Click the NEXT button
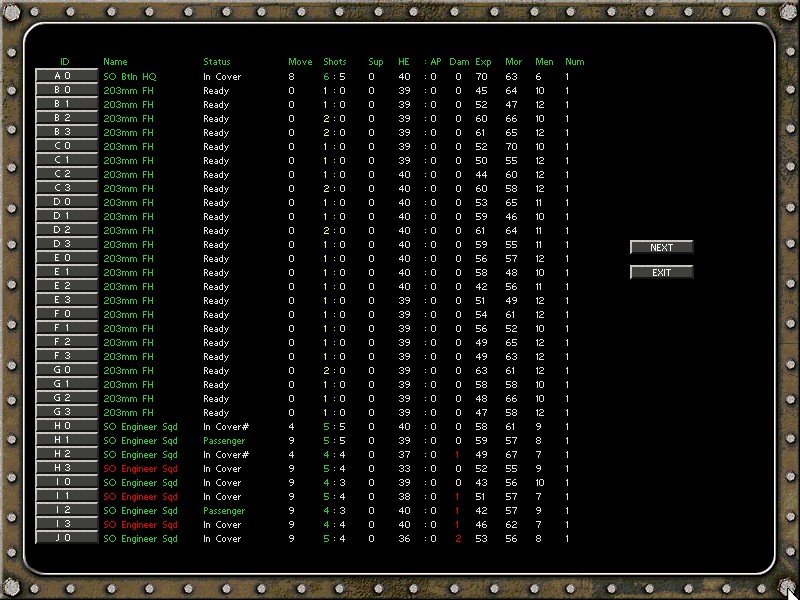This screenshot has width=800, height=600. tap(662, 247)
